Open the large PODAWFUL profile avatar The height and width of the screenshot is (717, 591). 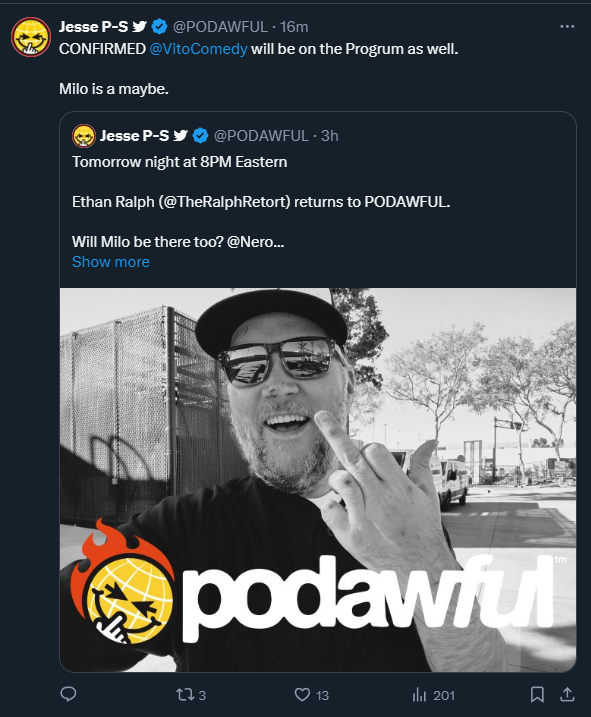point(31,37)
